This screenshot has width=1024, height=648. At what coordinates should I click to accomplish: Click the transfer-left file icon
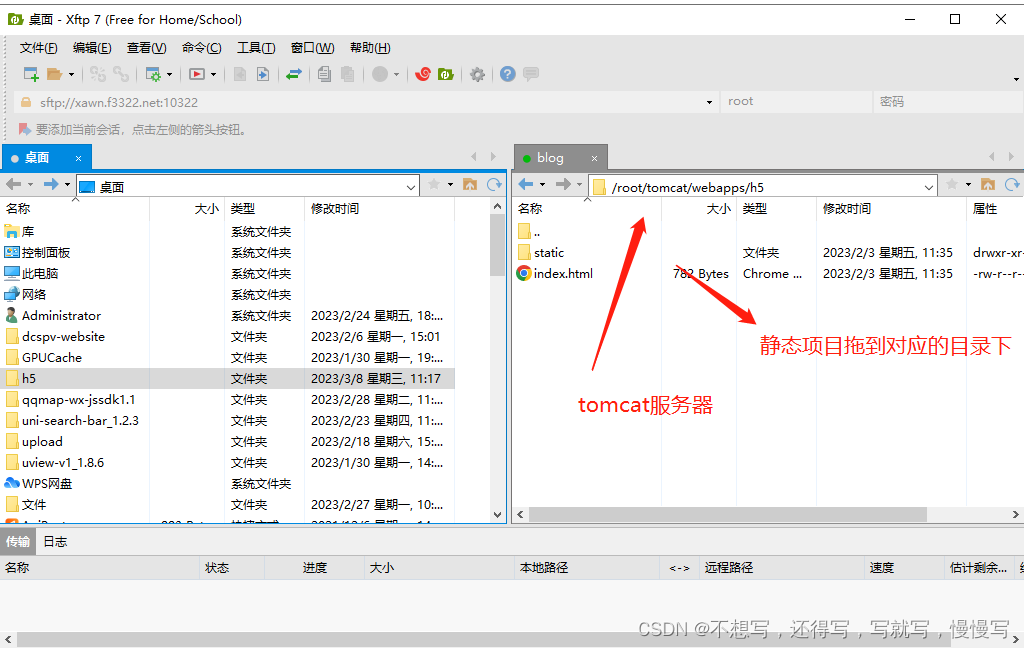coord(240,74)
